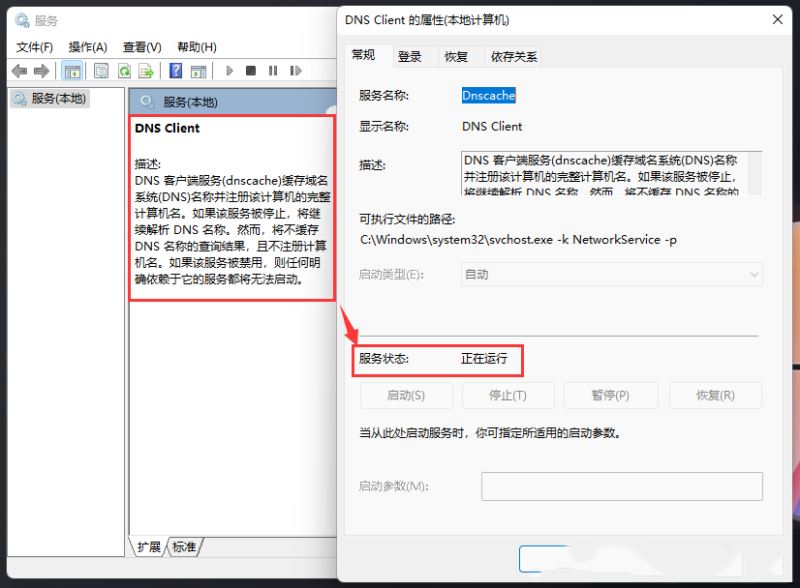
Task: Click the export list icon
Action: (146, 70)
